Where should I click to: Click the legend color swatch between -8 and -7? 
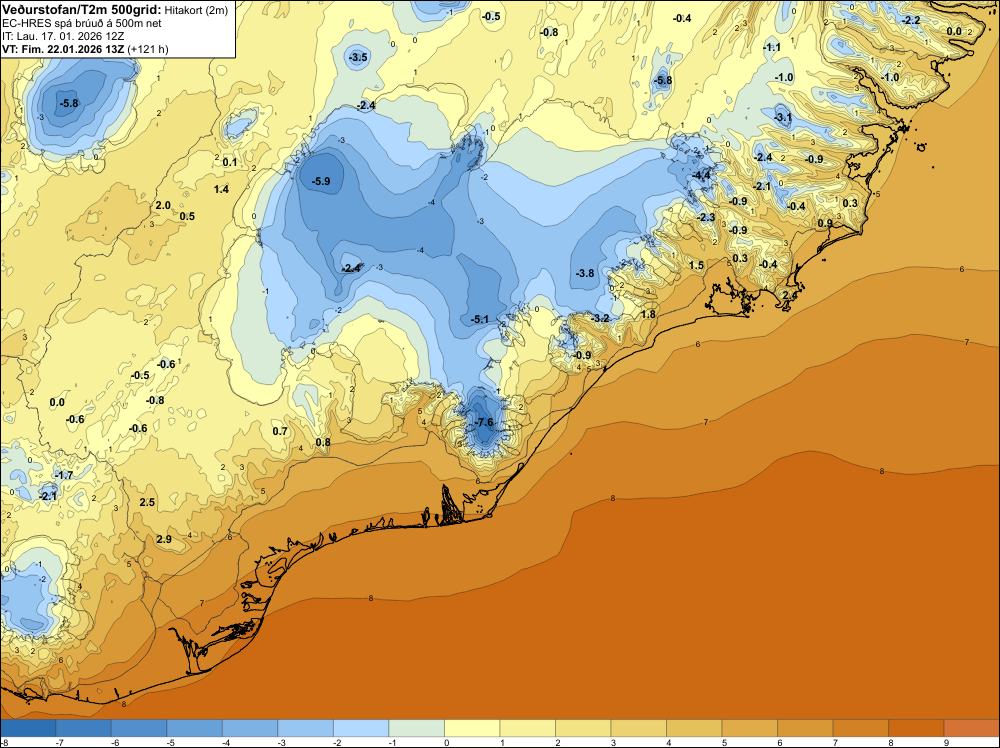coord(28,728)
